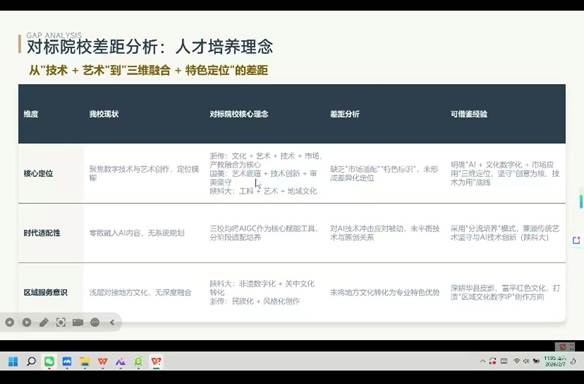Open Windows Start menu
584x384 pixels.
[x=13, y=361]
